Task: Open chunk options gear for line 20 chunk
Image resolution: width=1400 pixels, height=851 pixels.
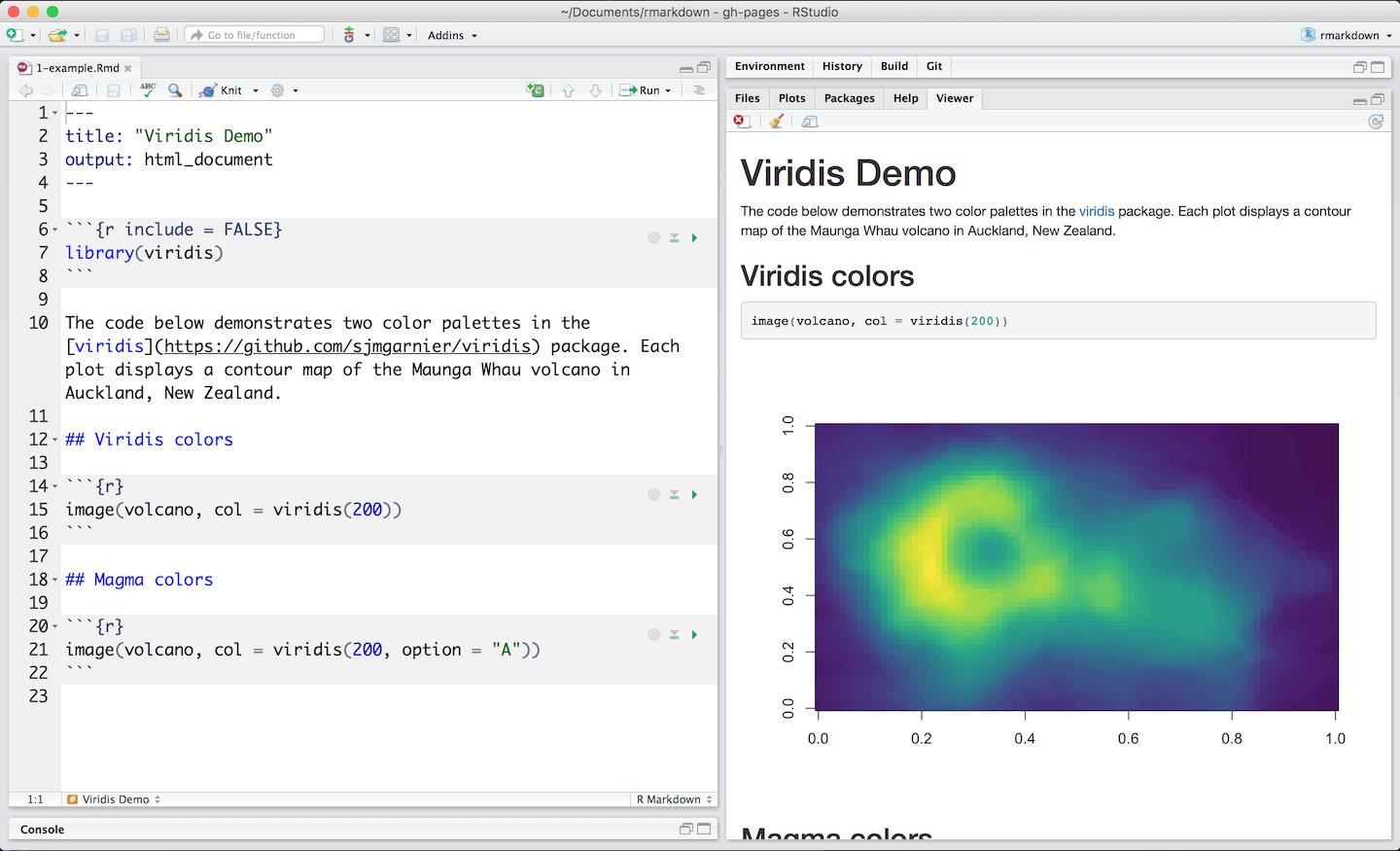Action: (653, 635)
